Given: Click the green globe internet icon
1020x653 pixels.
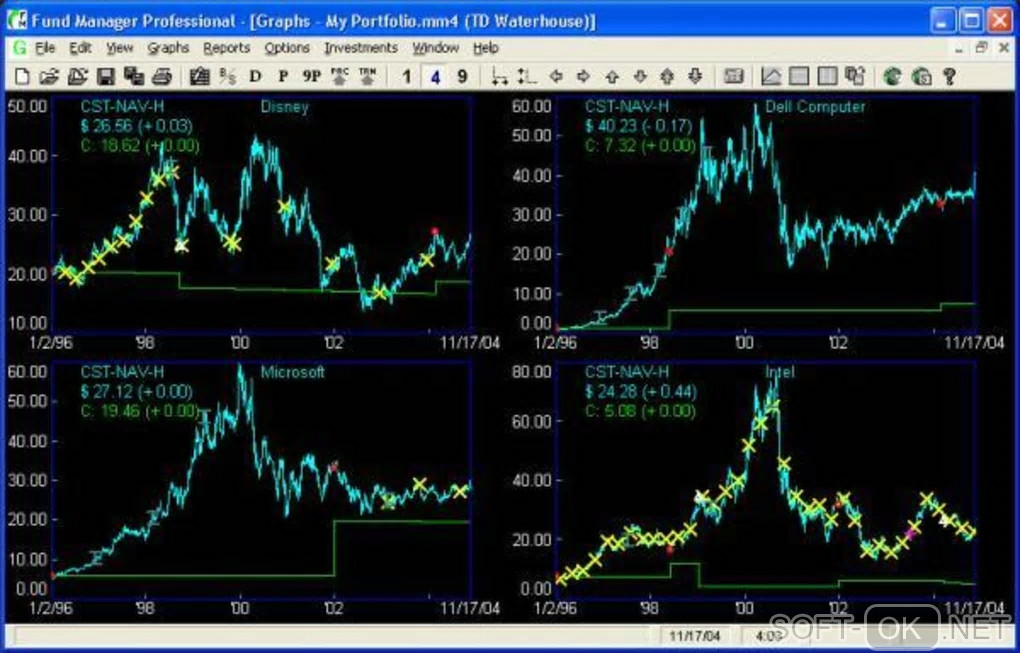Looking at the screenshot, I should [892, 77].
